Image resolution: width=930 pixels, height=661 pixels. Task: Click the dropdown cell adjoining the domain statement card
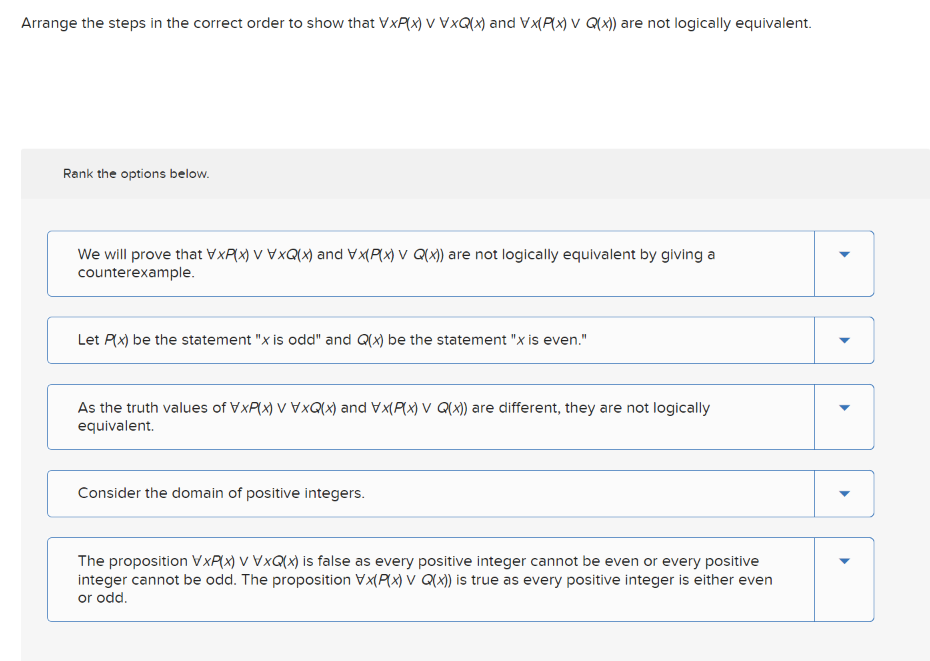[844, 493]
